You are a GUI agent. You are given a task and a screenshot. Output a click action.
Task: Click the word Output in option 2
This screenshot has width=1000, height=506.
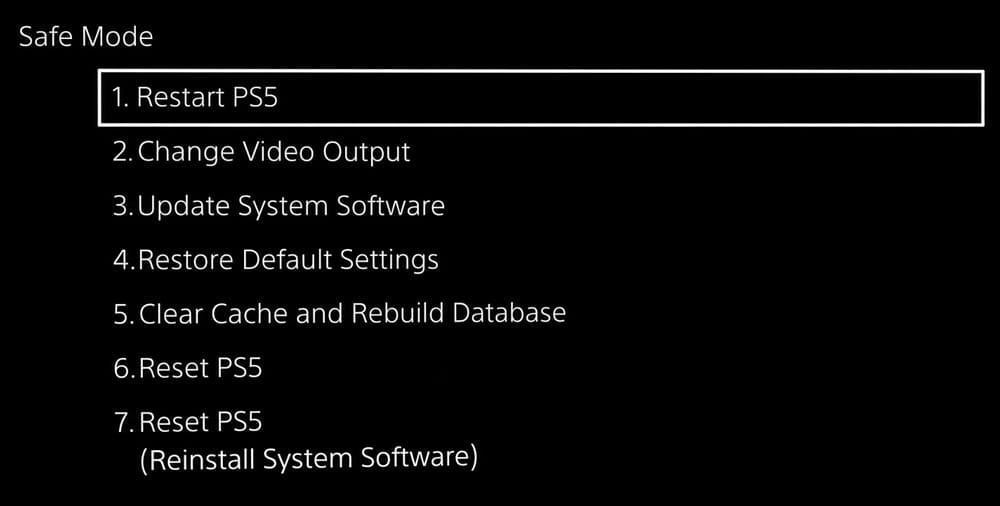pyautogui.click(x=366, y=153)
